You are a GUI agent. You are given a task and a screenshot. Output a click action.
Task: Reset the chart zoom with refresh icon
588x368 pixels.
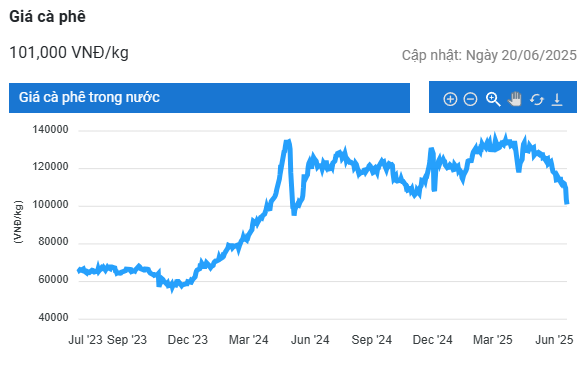tap(537, 100)
